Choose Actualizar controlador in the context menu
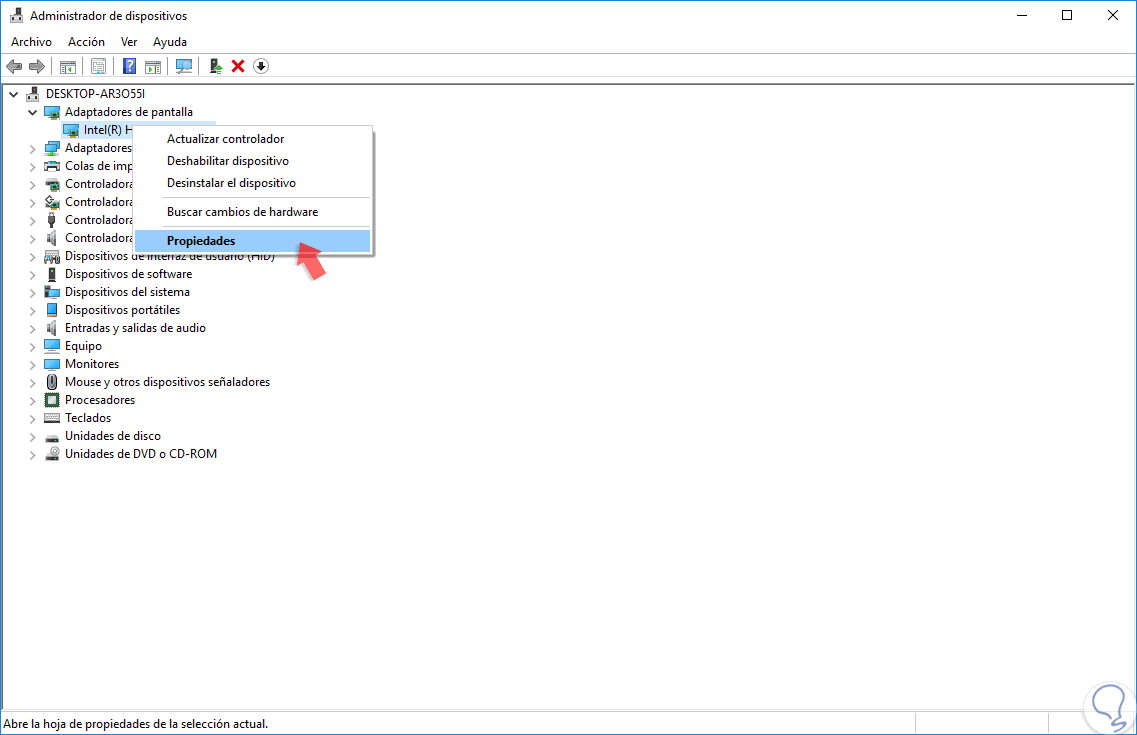Image resolution: width=1137 pixels, height=735 pixels. [253, 139]
